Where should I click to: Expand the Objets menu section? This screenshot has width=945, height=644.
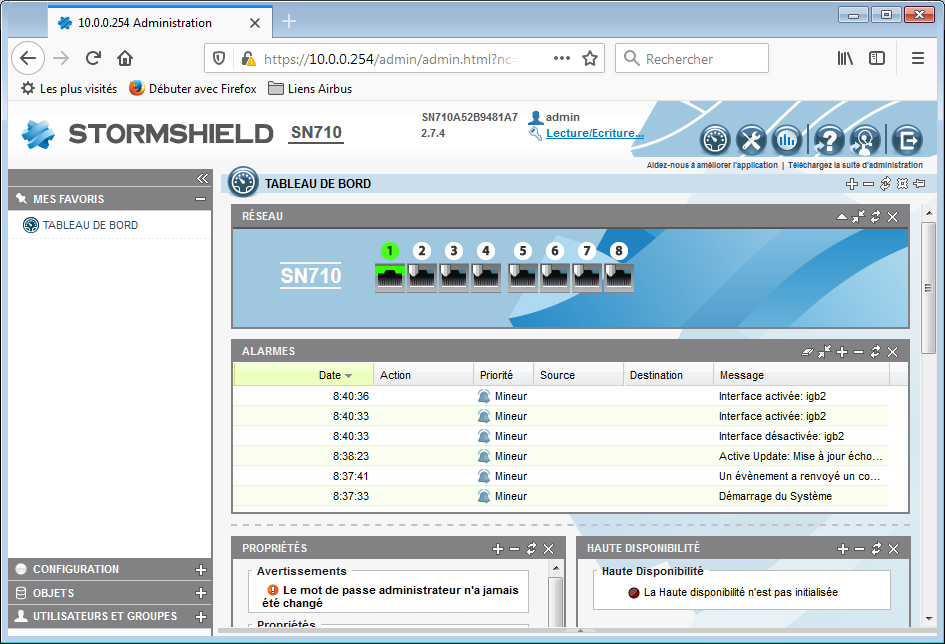coord(200,594)
